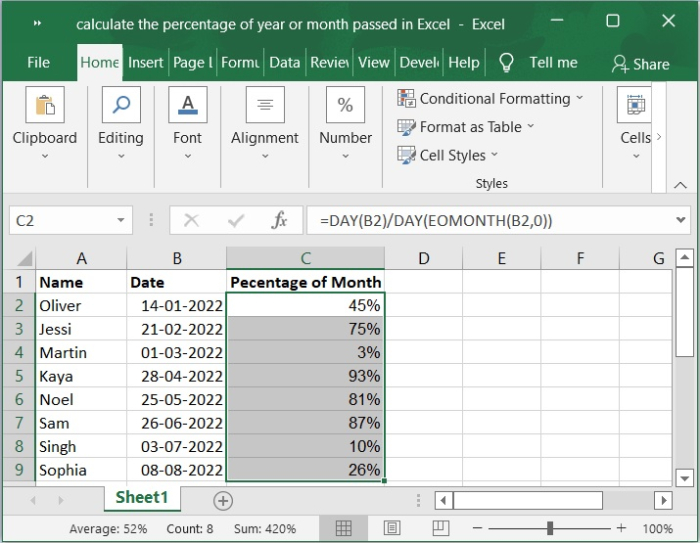The image size is (700, 543).
Task: Switch to Normal view in status bar
Action: pos(343,528)
